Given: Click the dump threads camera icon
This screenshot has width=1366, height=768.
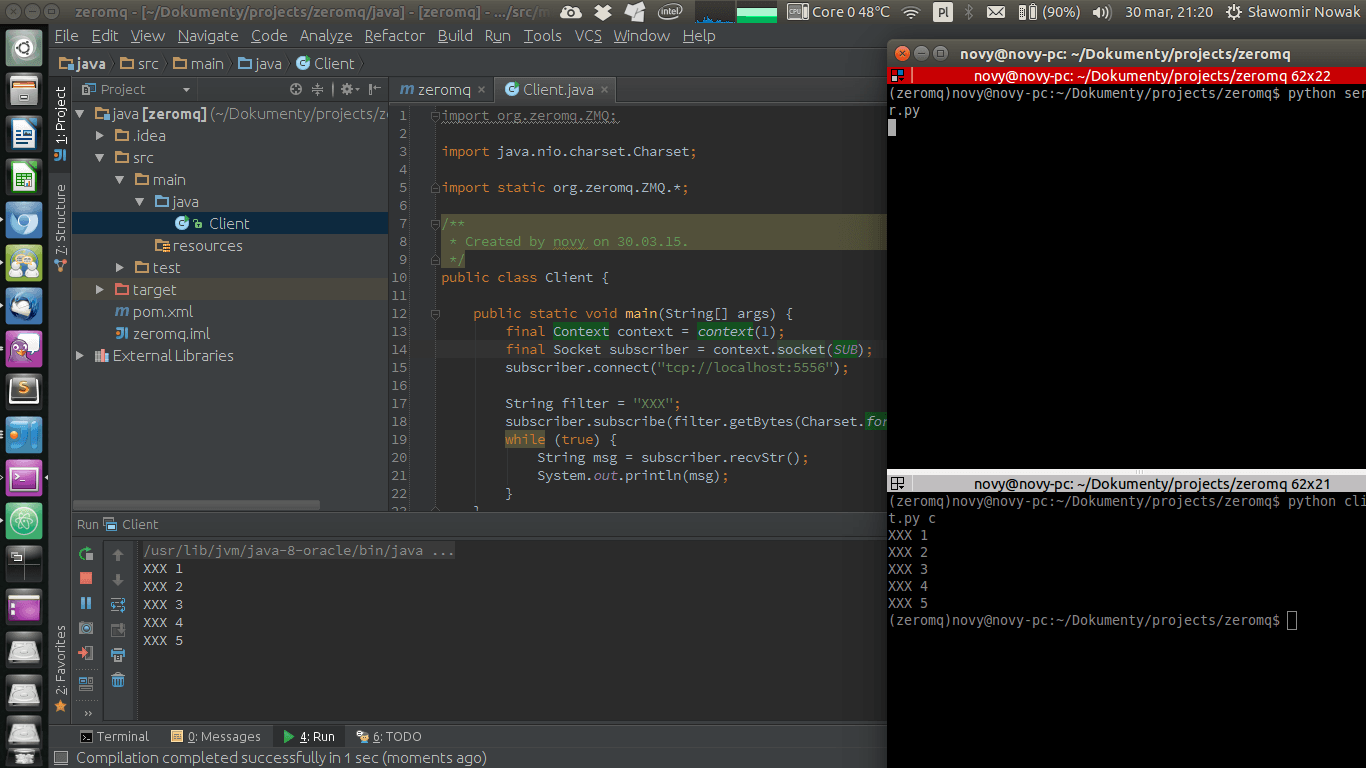Looking at the screenshot, I should [x=86, y=628].
